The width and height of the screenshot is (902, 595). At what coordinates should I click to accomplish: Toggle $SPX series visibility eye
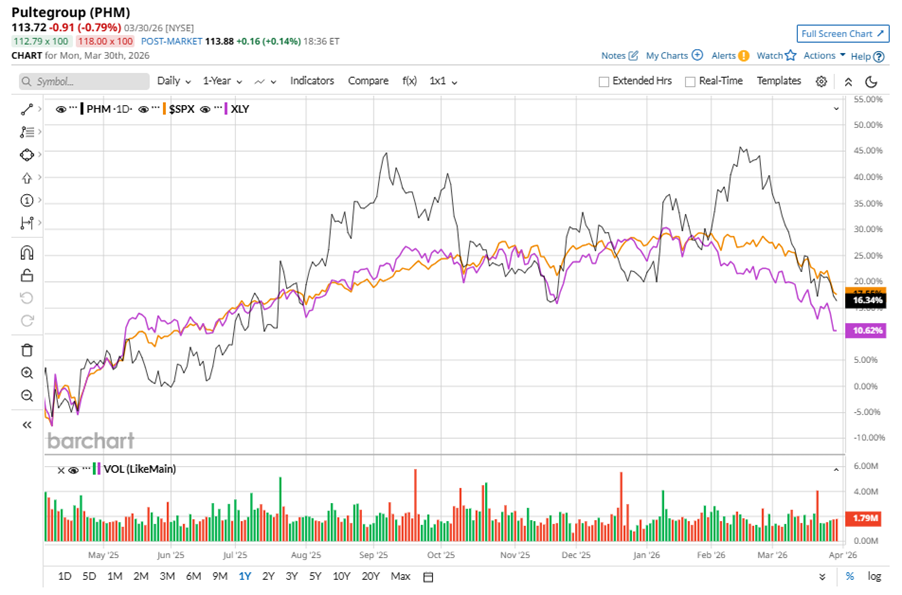click(x=143, y=109)
